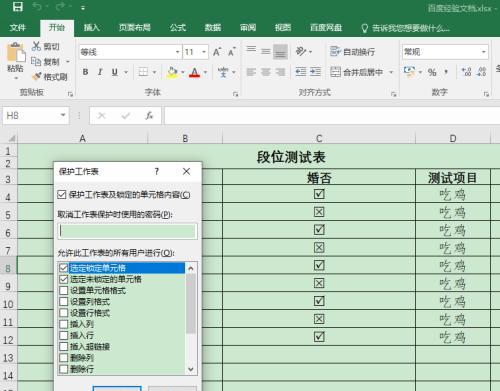Click the red font color button
The height and width of the screenshot is (391, 500).
[195, 72]
